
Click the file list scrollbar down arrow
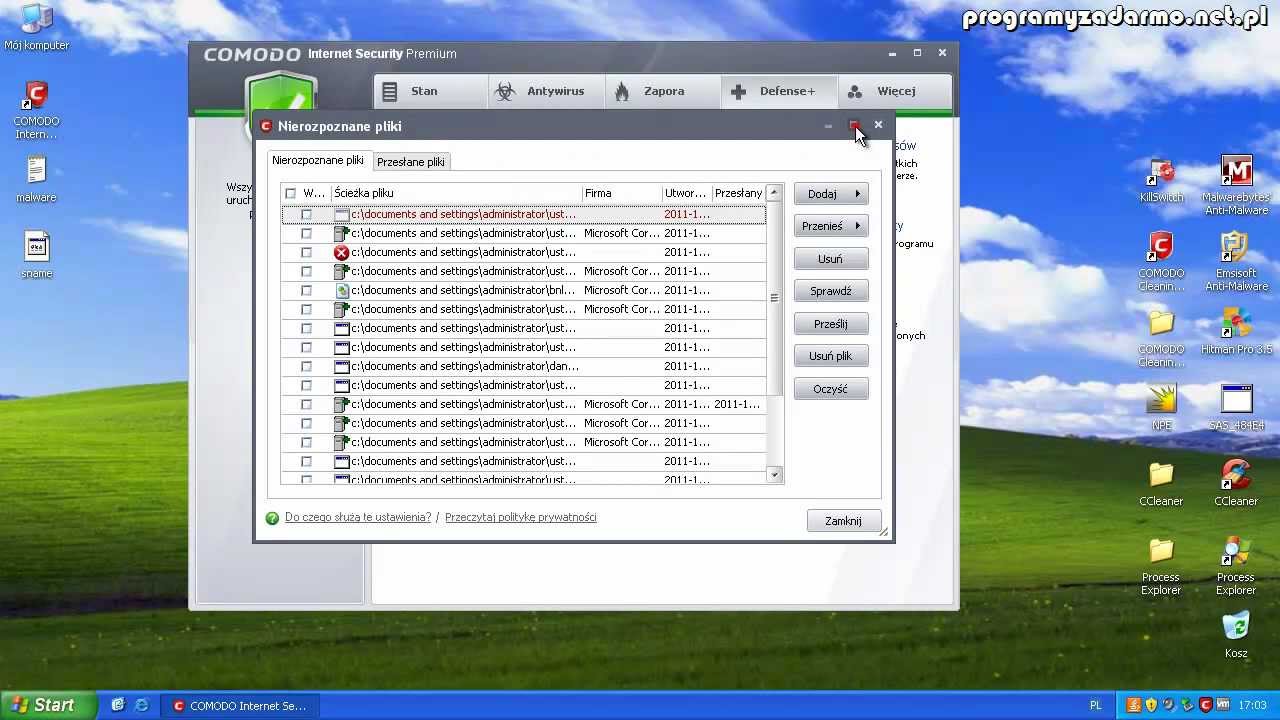coord(774,475)
